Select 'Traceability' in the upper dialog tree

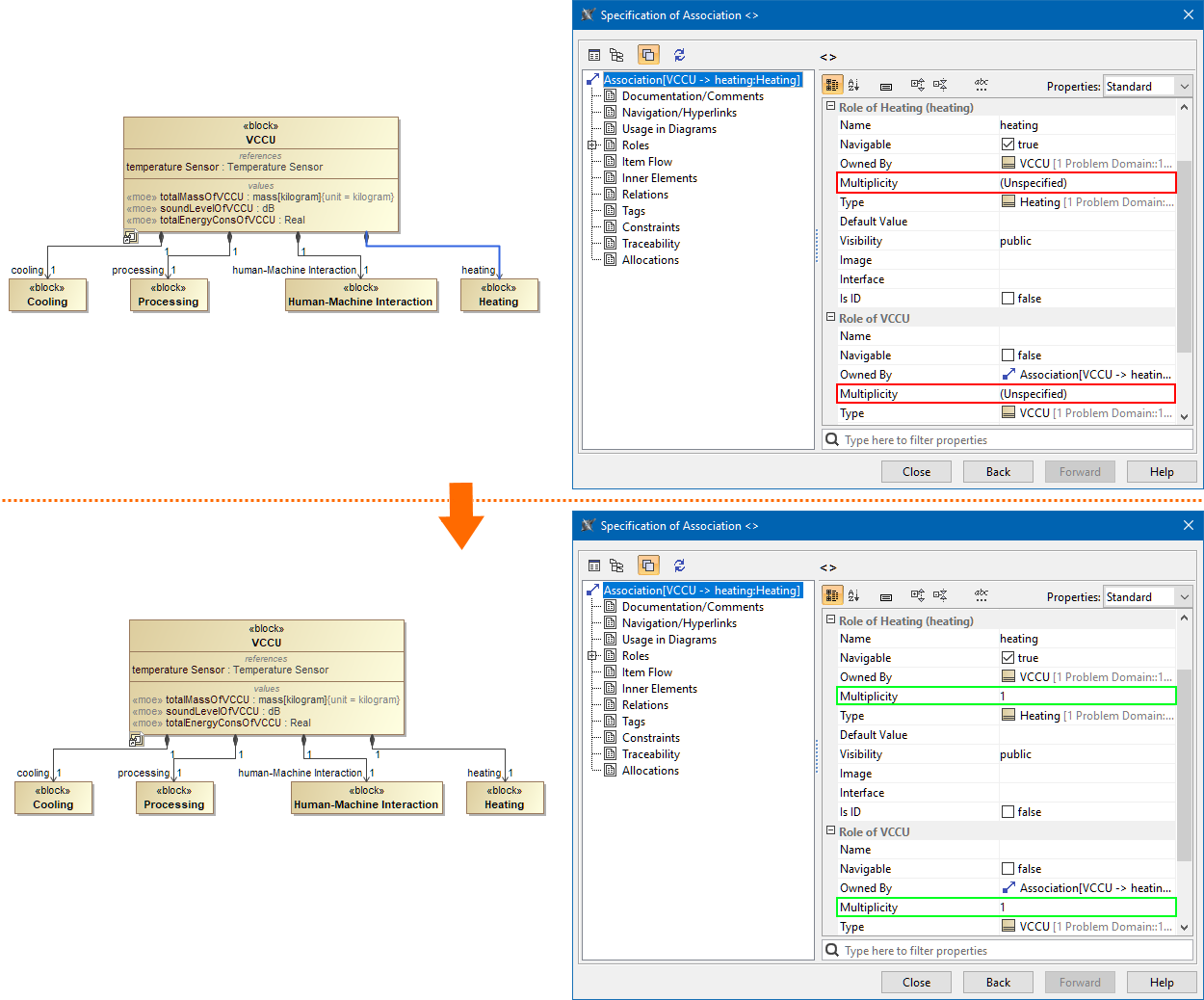[x=650, y=244]
